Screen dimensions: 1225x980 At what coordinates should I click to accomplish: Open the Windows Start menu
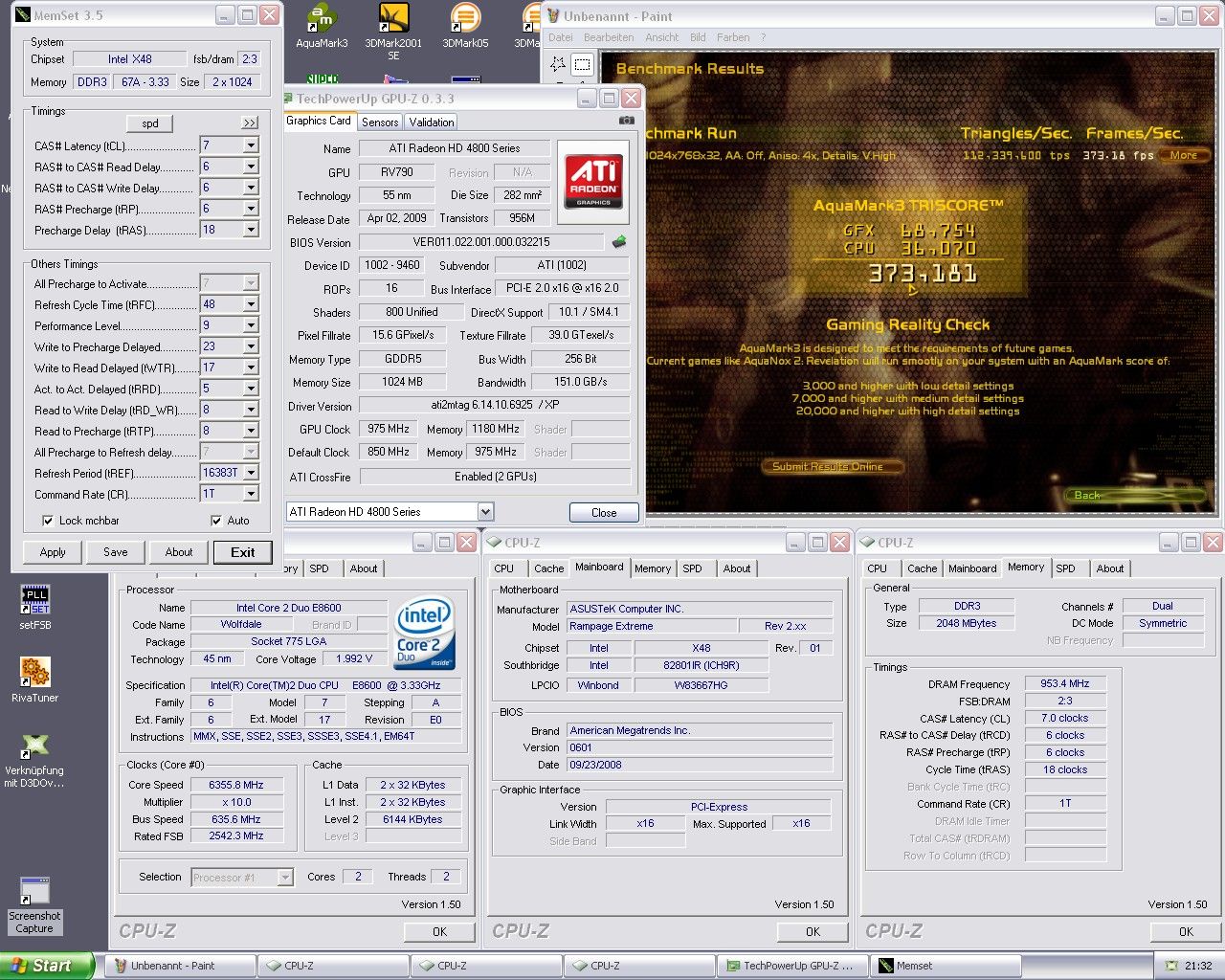pyautogui.click(x=47, y=966)
